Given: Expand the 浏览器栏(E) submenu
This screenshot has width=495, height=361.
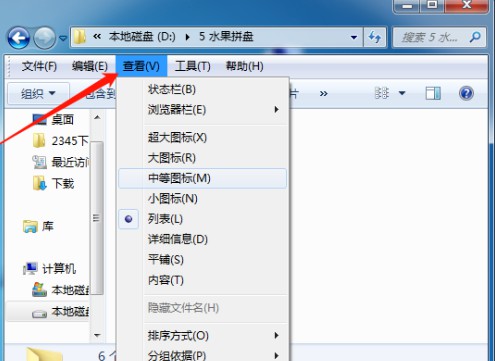Looking at the screenshot, I should [203, 110].
